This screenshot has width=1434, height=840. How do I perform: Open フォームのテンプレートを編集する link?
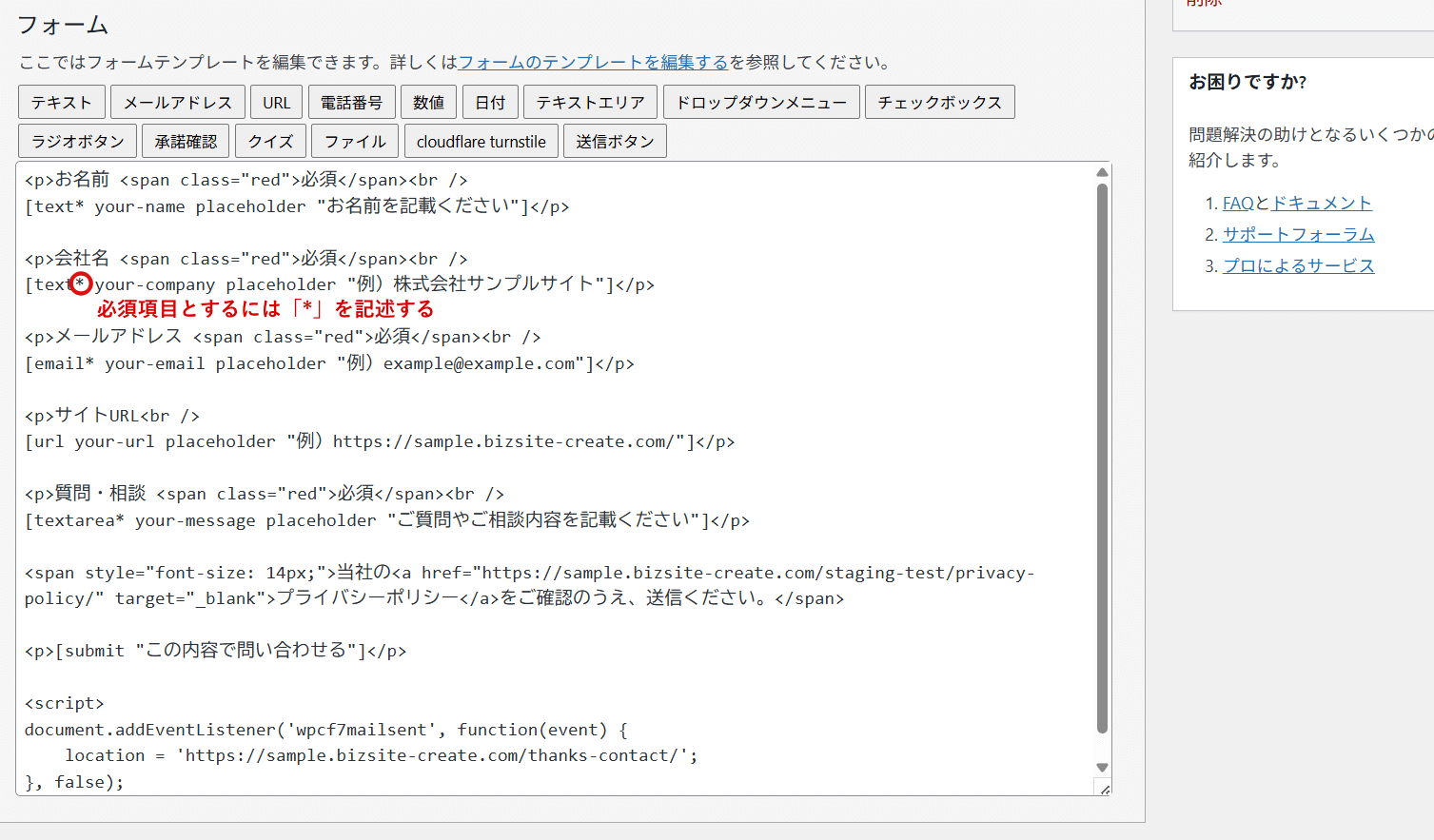point(593,63)
